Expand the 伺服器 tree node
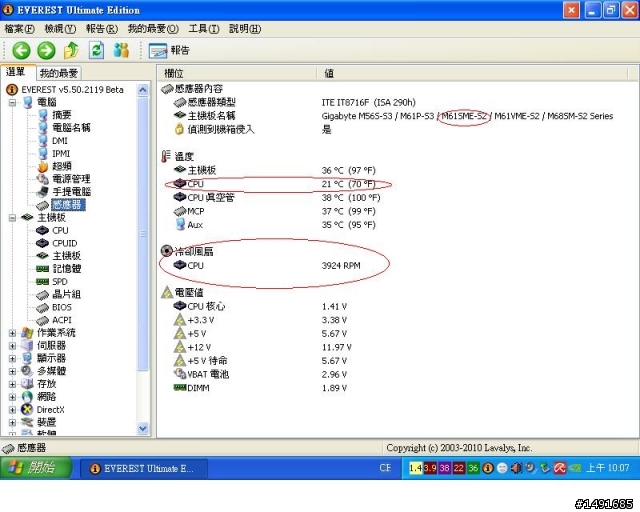Screen dimensions: 640x512 coord(12,346)
